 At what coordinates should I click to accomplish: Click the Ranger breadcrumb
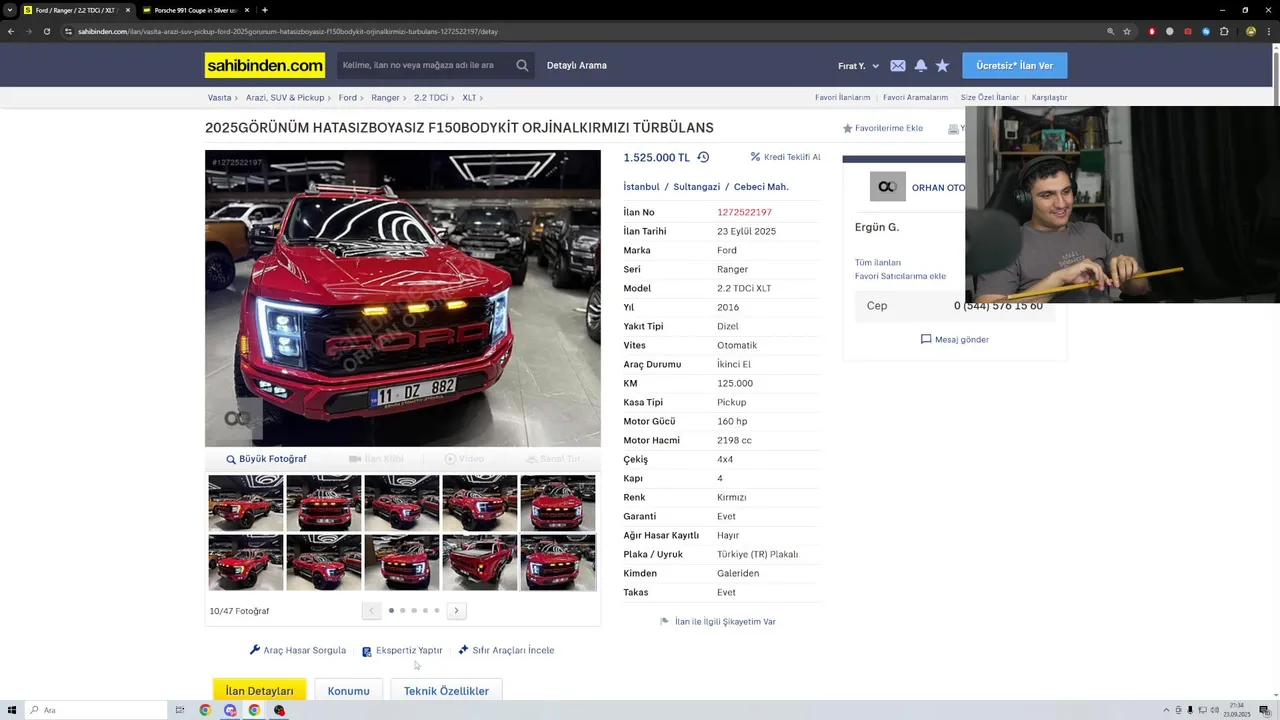coord(385,97)
